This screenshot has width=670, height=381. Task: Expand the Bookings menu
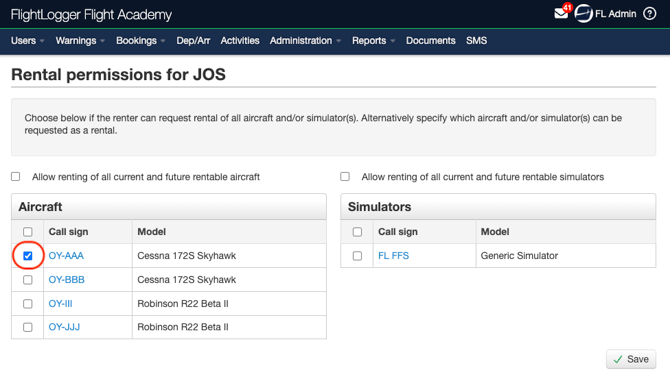tap(141, 41)
